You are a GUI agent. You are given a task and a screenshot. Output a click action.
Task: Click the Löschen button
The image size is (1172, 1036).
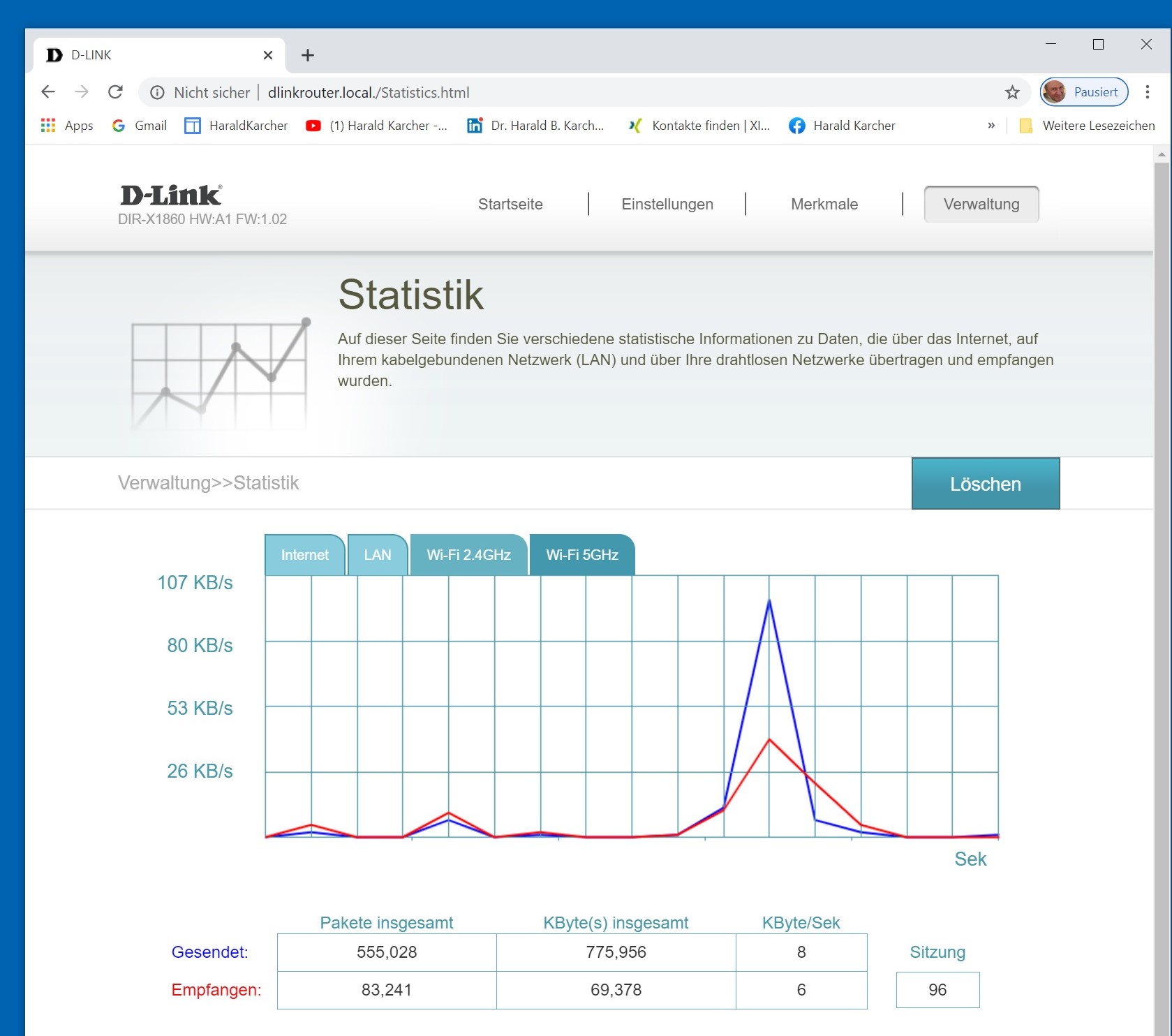pos(986,484)
